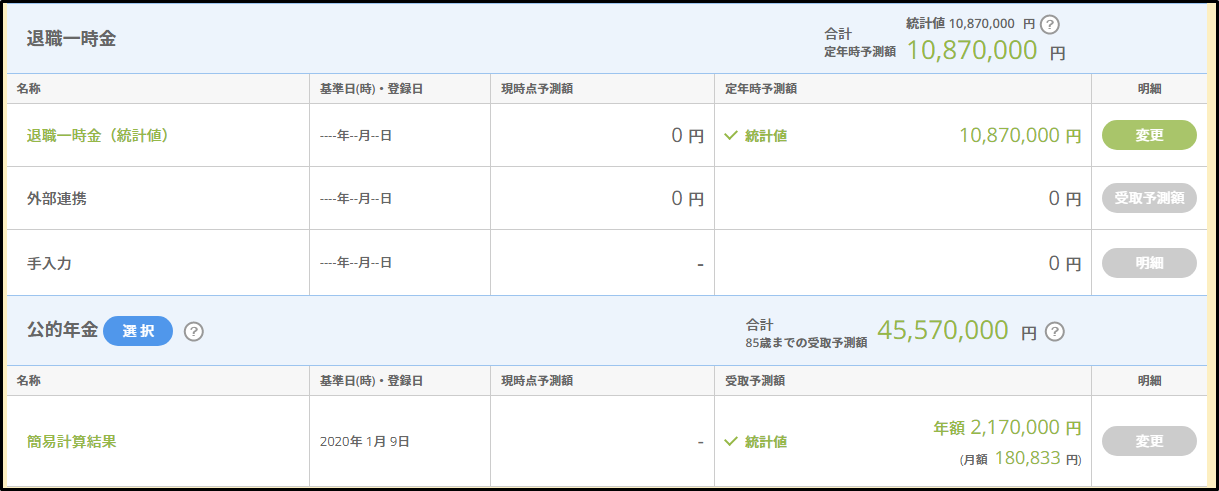
Task: Click the 定年時予測額 column header
Action: (x=761, y=89)
